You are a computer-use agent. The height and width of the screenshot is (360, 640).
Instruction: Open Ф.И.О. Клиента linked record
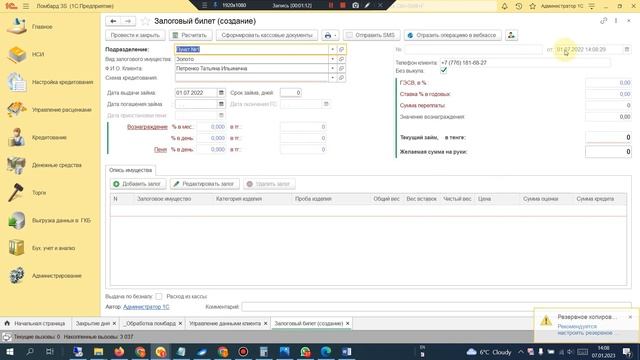[342, 69]
